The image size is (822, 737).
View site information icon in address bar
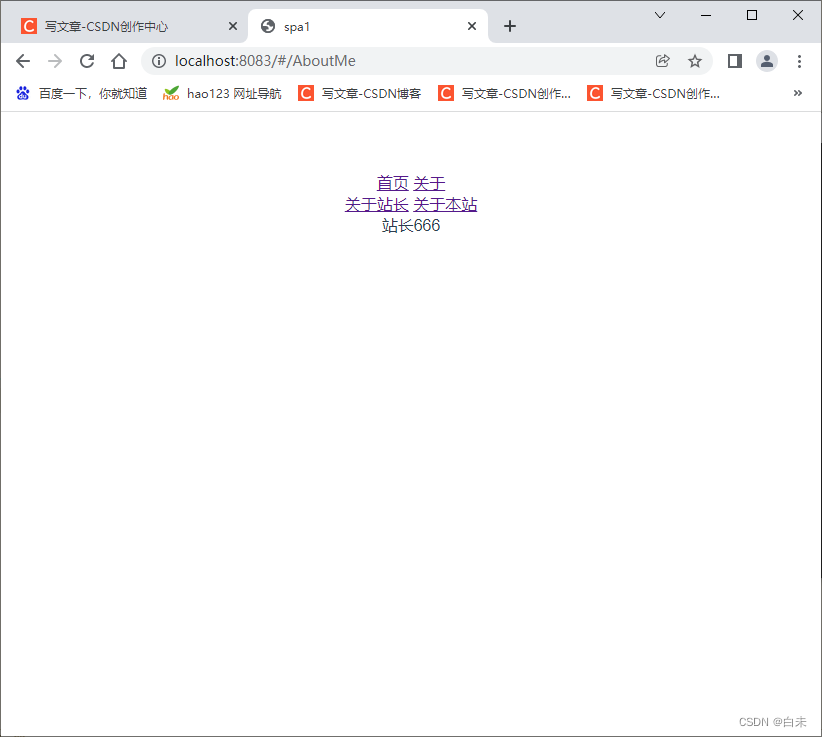pos(159,61)
